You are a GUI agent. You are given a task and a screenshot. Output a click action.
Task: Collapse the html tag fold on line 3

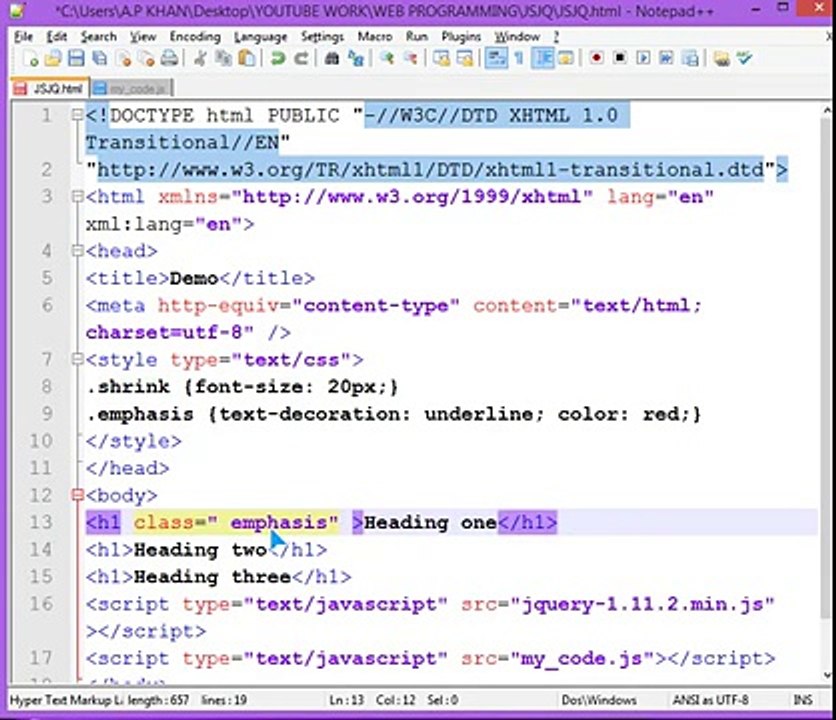tap(77, 196)
